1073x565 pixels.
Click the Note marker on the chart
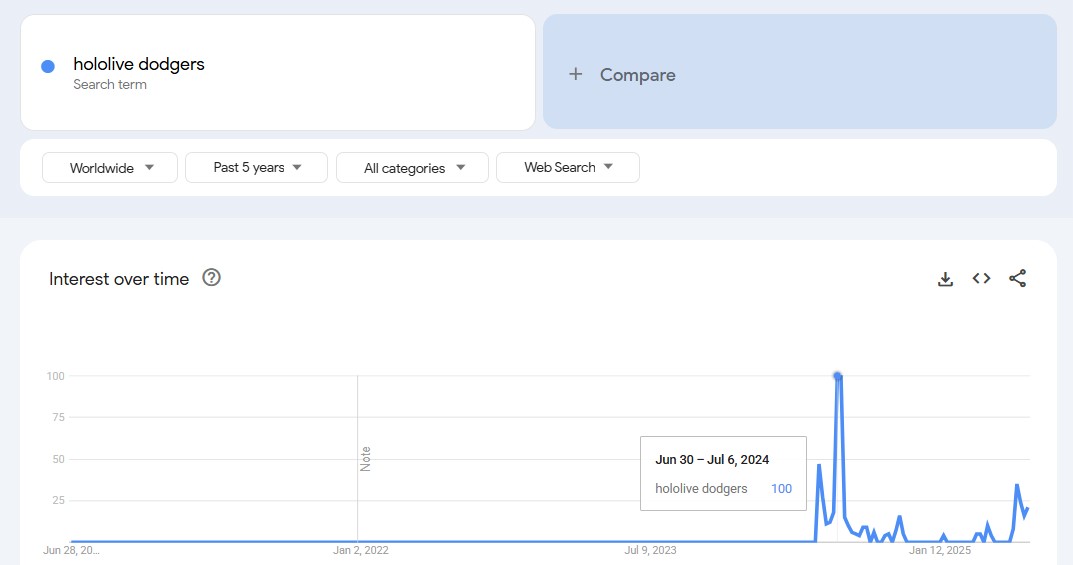point(365,459)
